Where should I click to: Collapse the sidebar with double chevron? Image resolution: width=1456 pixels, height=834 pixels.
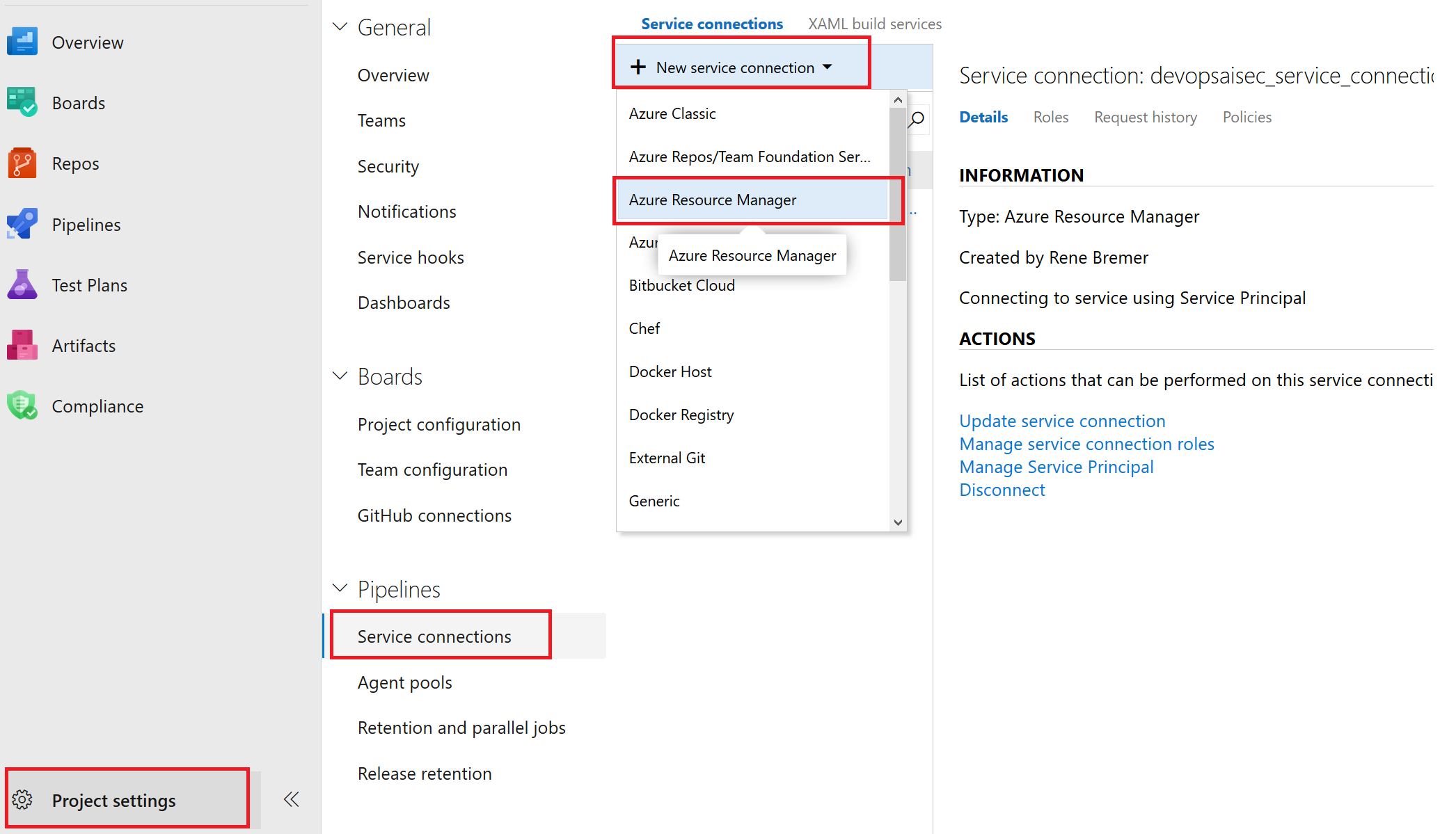point(291,799)
